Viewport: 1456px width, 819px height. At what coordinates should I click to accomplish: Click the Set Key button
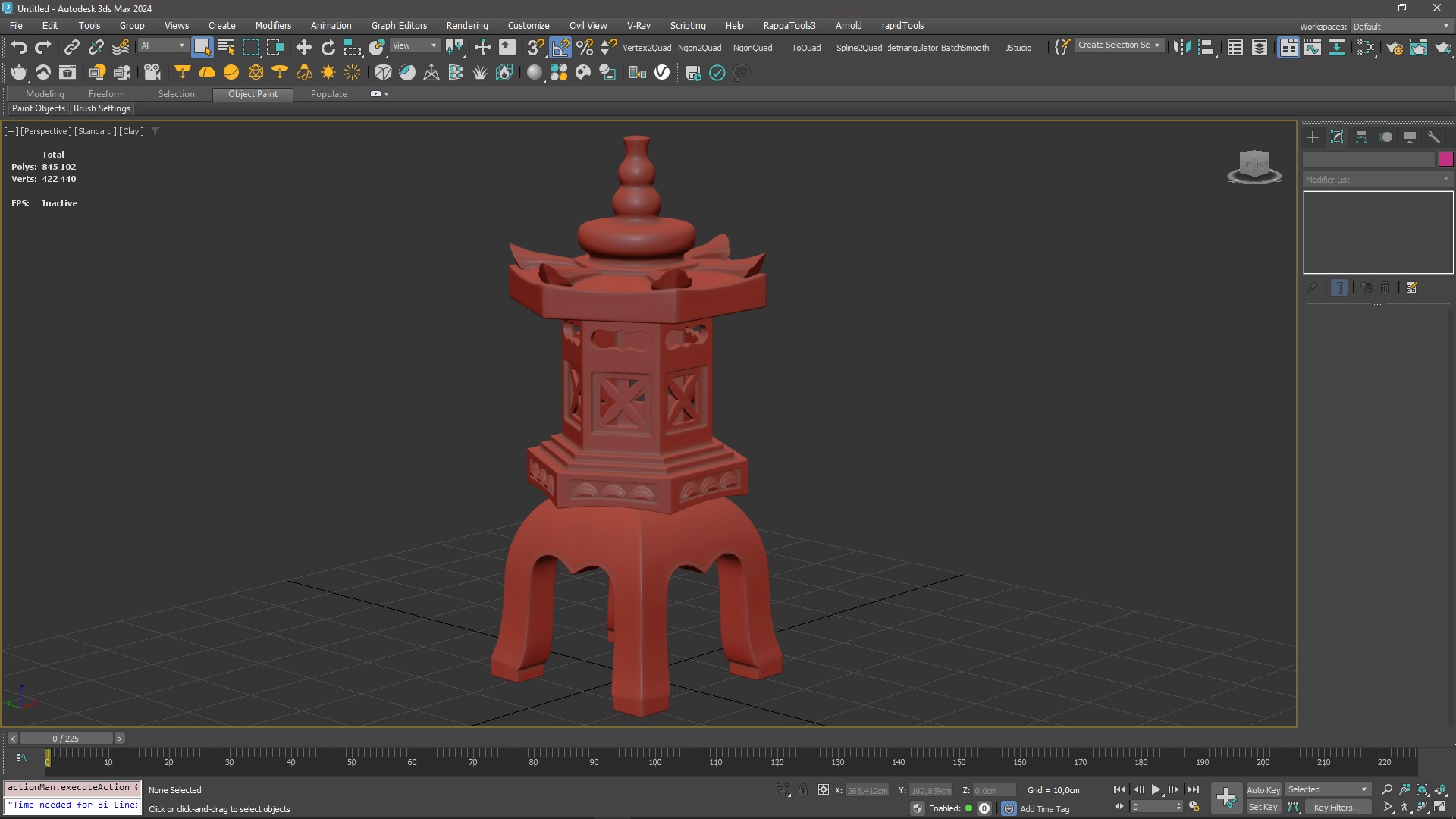point(1263,807)
